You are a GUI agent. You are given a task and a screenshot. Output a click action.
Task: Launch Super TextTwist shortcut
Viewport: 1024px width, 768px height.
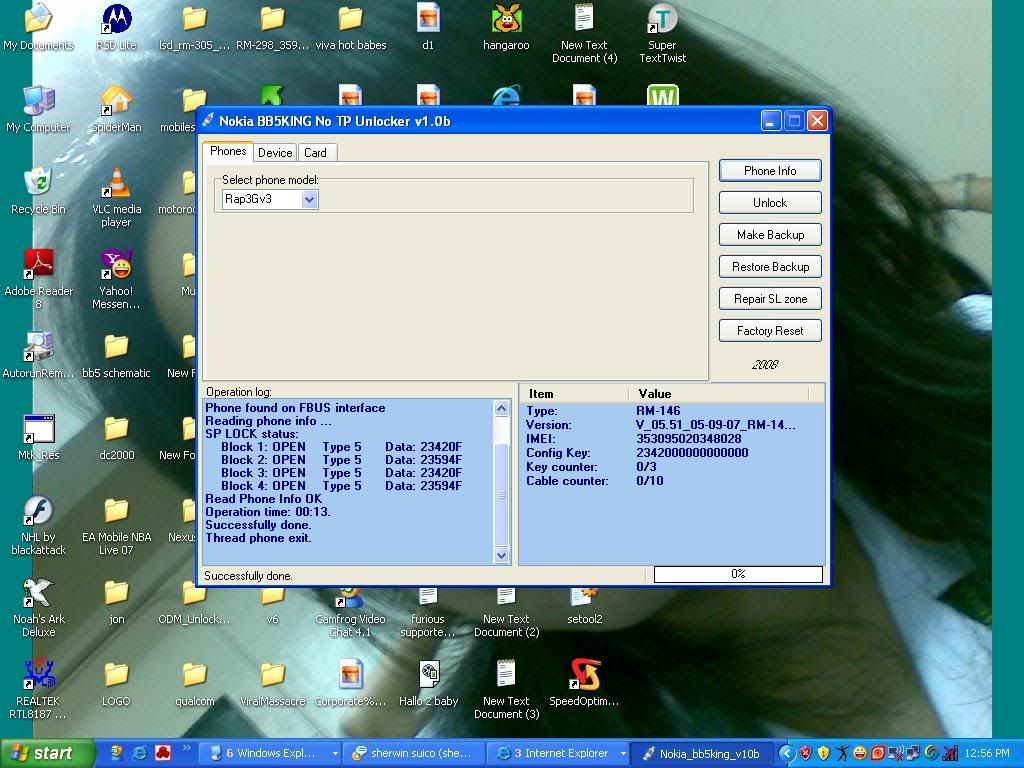click(x=662, y=33)
